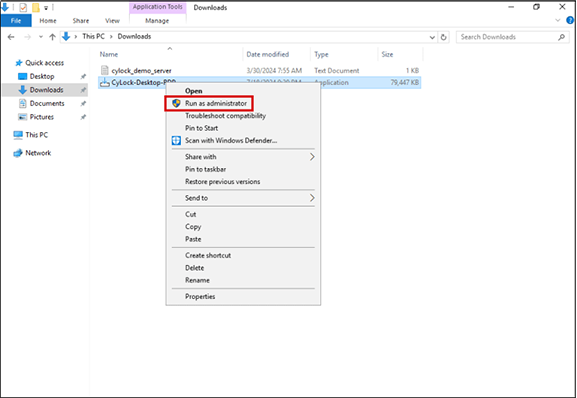Expand the Share with submenu arrow

(x=312, y=157)
